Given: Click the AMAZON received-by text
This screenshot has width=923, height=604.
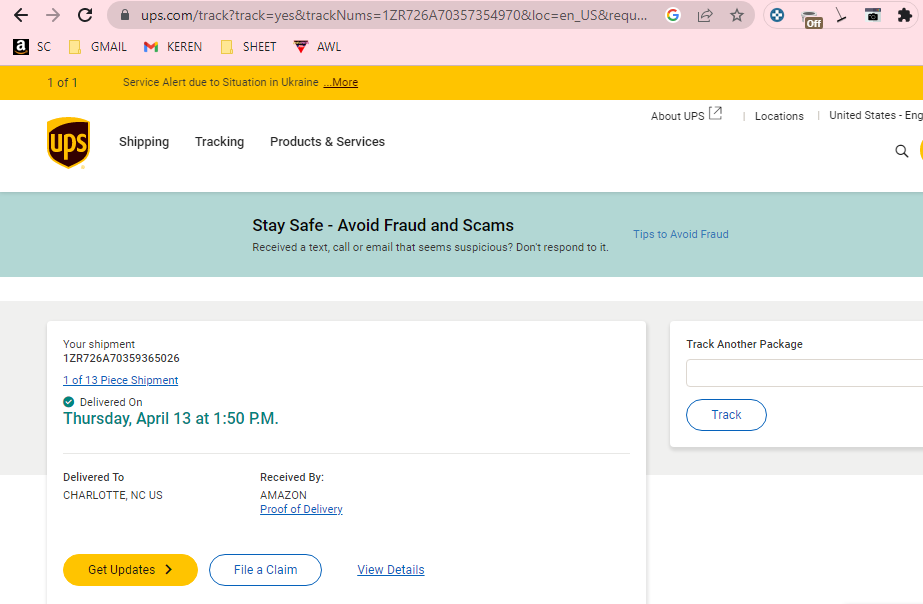Looking at the screenshot, I should click(x=283, y=495).
